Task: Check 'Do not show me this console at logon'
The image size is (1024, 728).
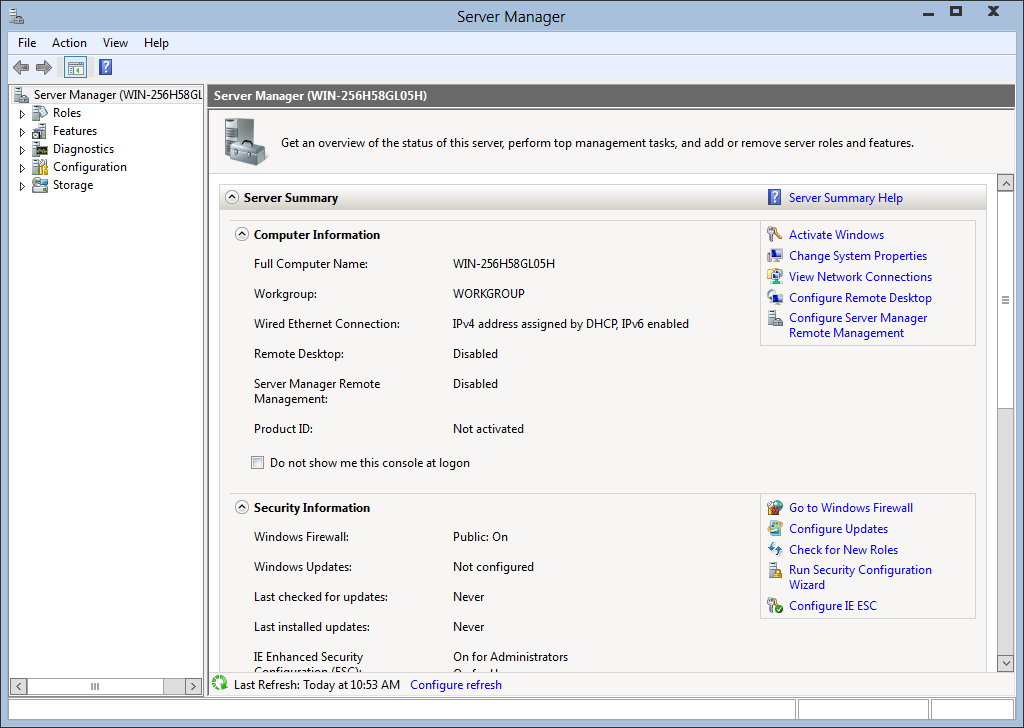Action: pyautogui.click(x=258, y=463)
